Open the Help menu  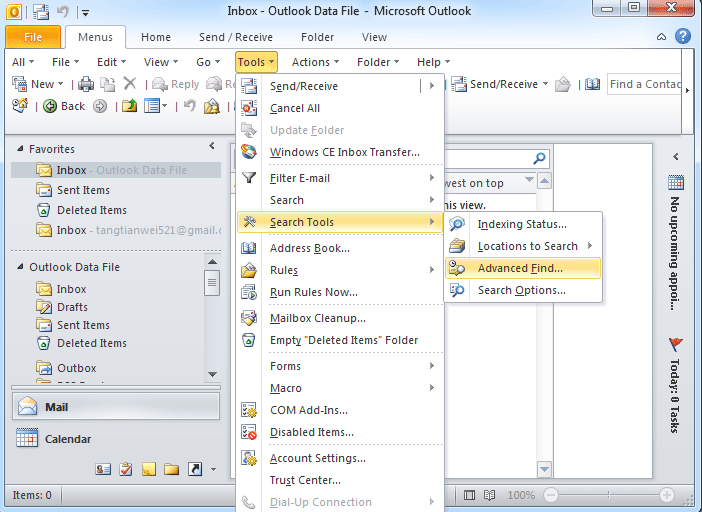click(x=433, y=62)
